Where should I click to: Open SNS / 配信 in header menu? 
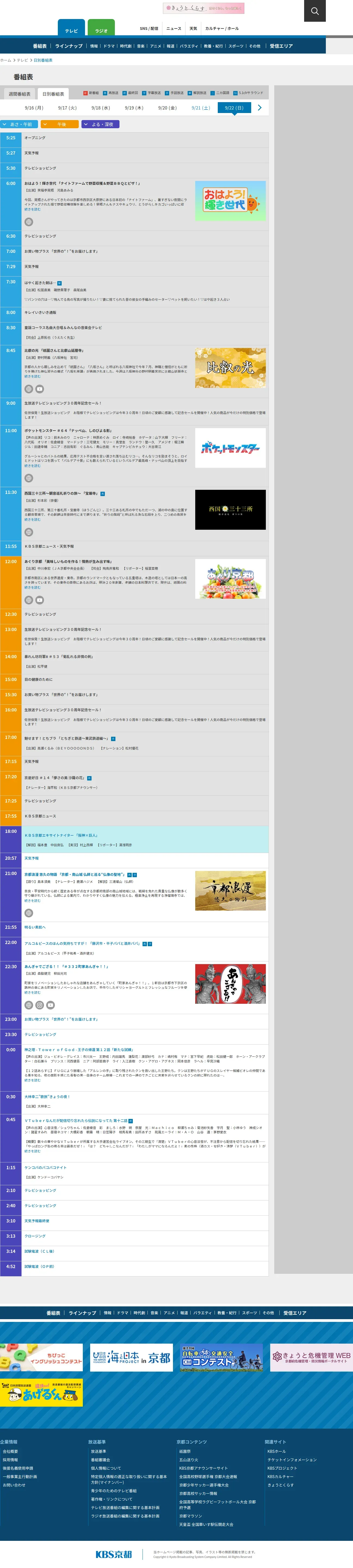[x=149, y=29]
